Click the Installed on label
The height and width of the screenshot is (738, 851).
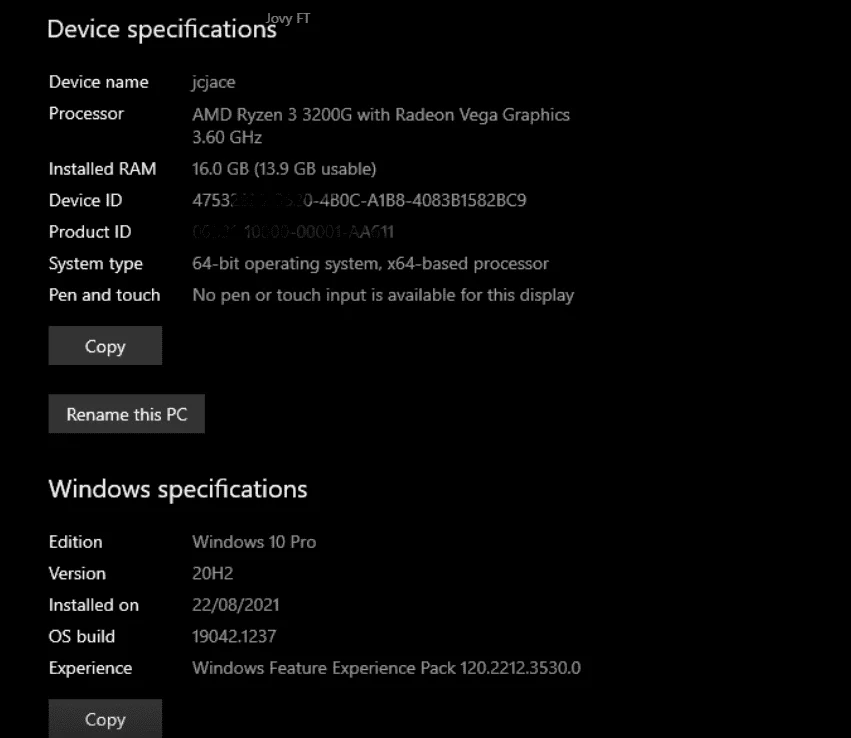click(93, 605)
